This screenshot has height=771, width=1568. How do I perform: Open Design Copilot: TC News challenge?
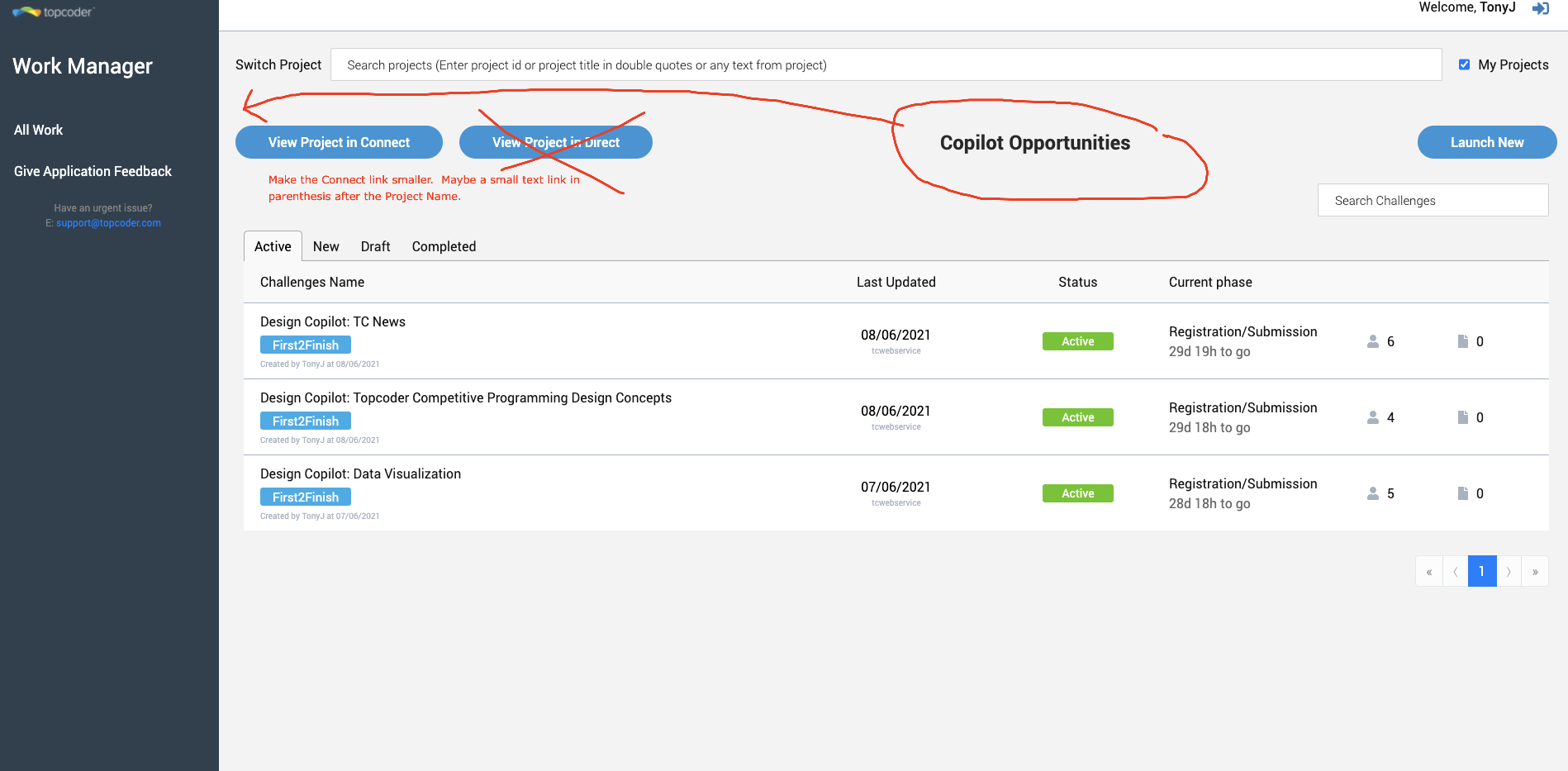tap(333, 321)
